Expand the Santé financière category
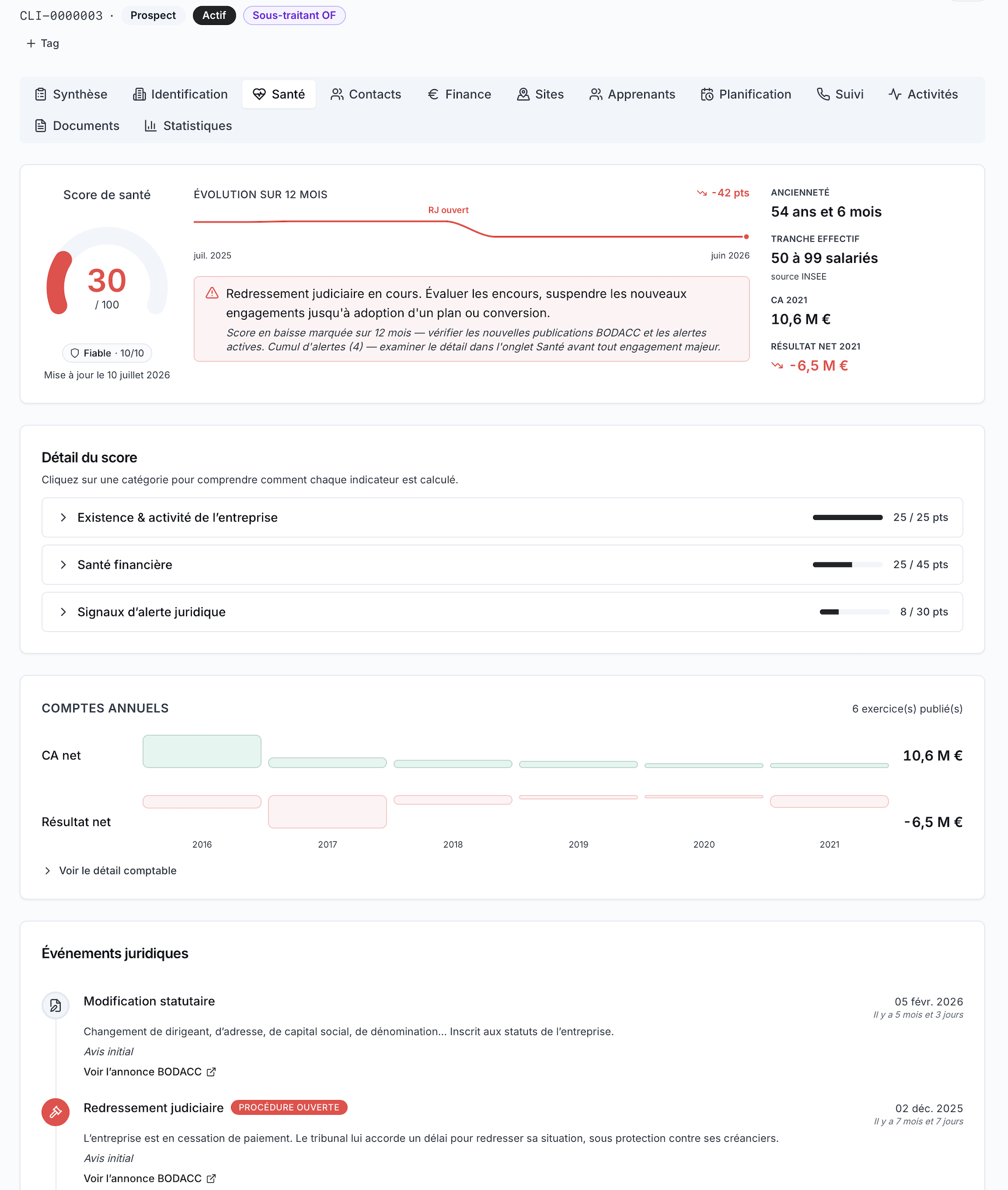 [x=502, y=565]
